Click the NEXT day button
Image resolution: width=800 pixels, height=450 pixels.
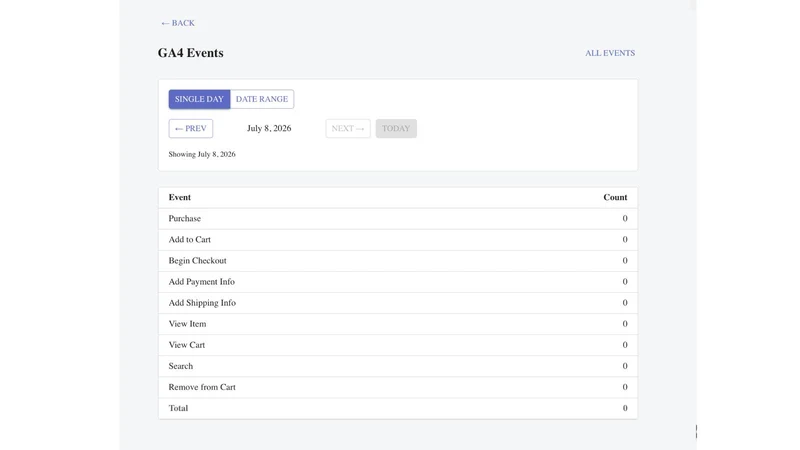click(348, 129)
